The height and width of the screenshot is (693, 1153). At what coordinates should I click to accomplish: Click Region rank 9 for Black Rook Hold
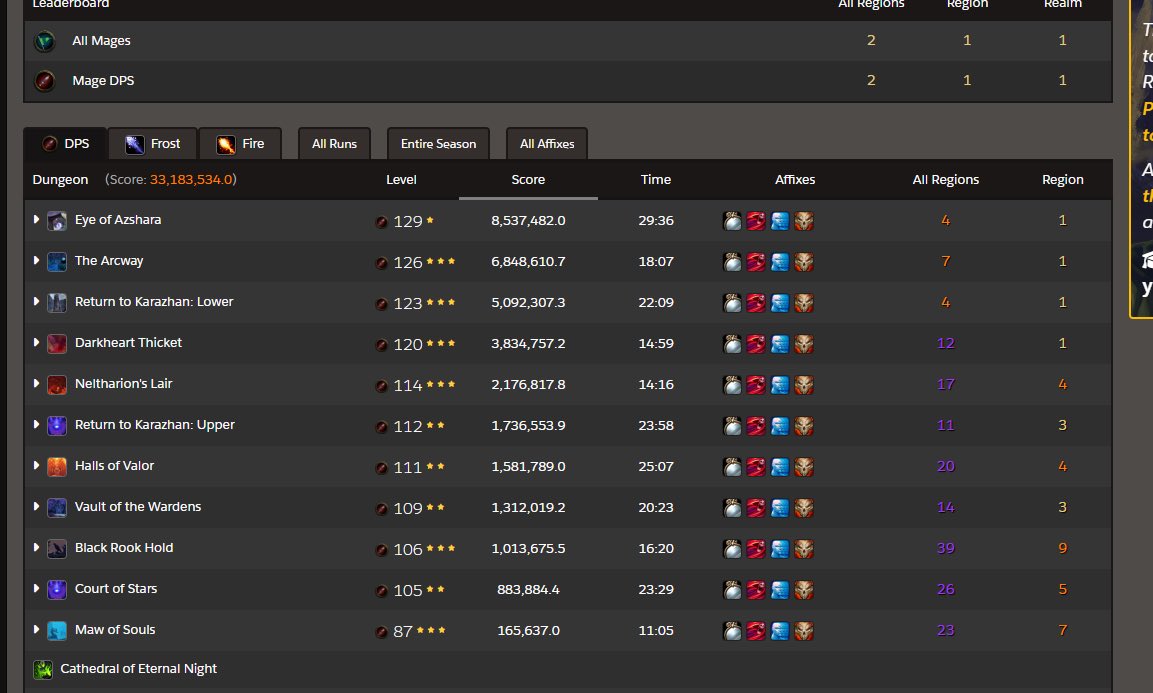[1063, 548]
